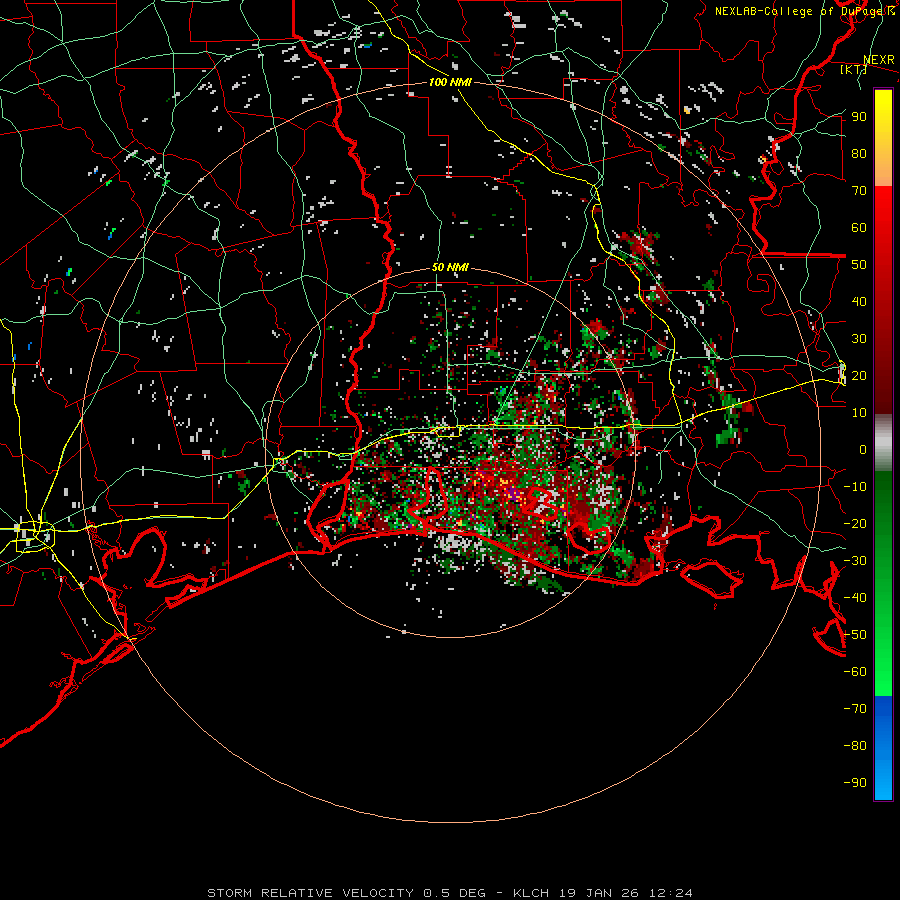This screenshot has height=900, width=900.
Task: Click the 80 value on the velocity scale
Action: coord(859,154)
